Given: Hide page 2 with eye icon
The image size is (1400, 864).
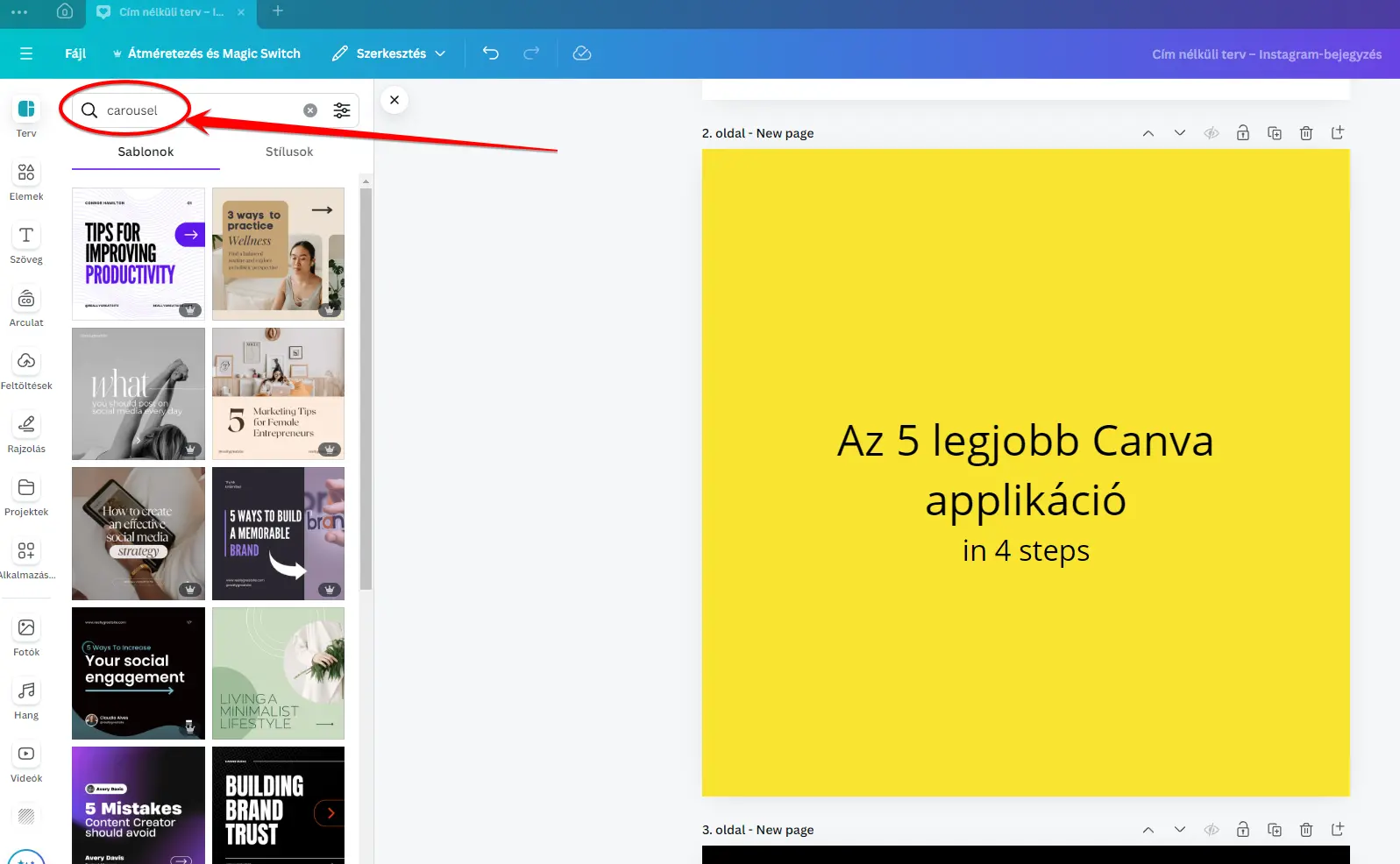Looking at the screenshot, I should coord(1212,133).
